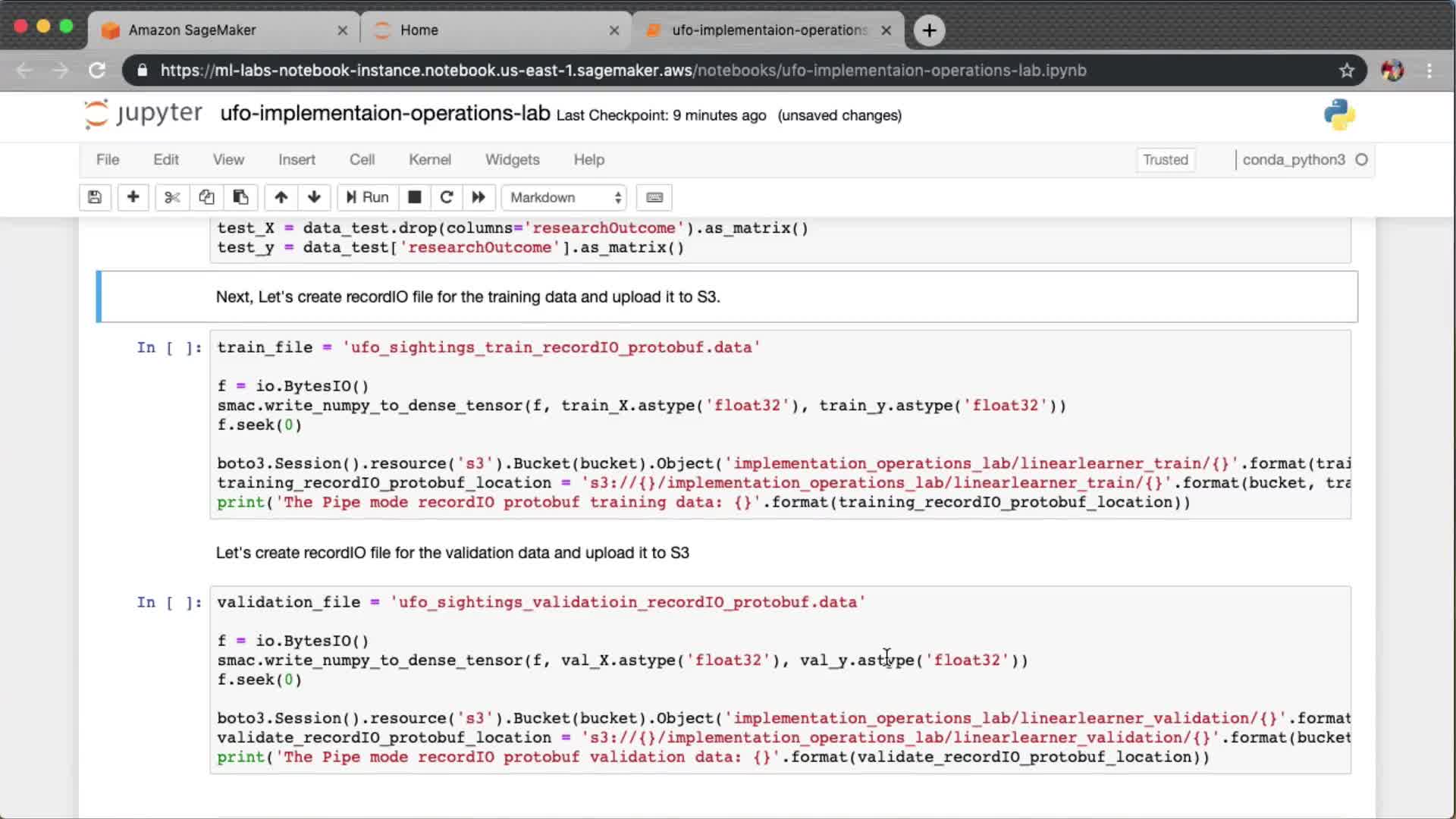Insert a cell below with the plus icon

pyautogui.click(x=133, y=197)
